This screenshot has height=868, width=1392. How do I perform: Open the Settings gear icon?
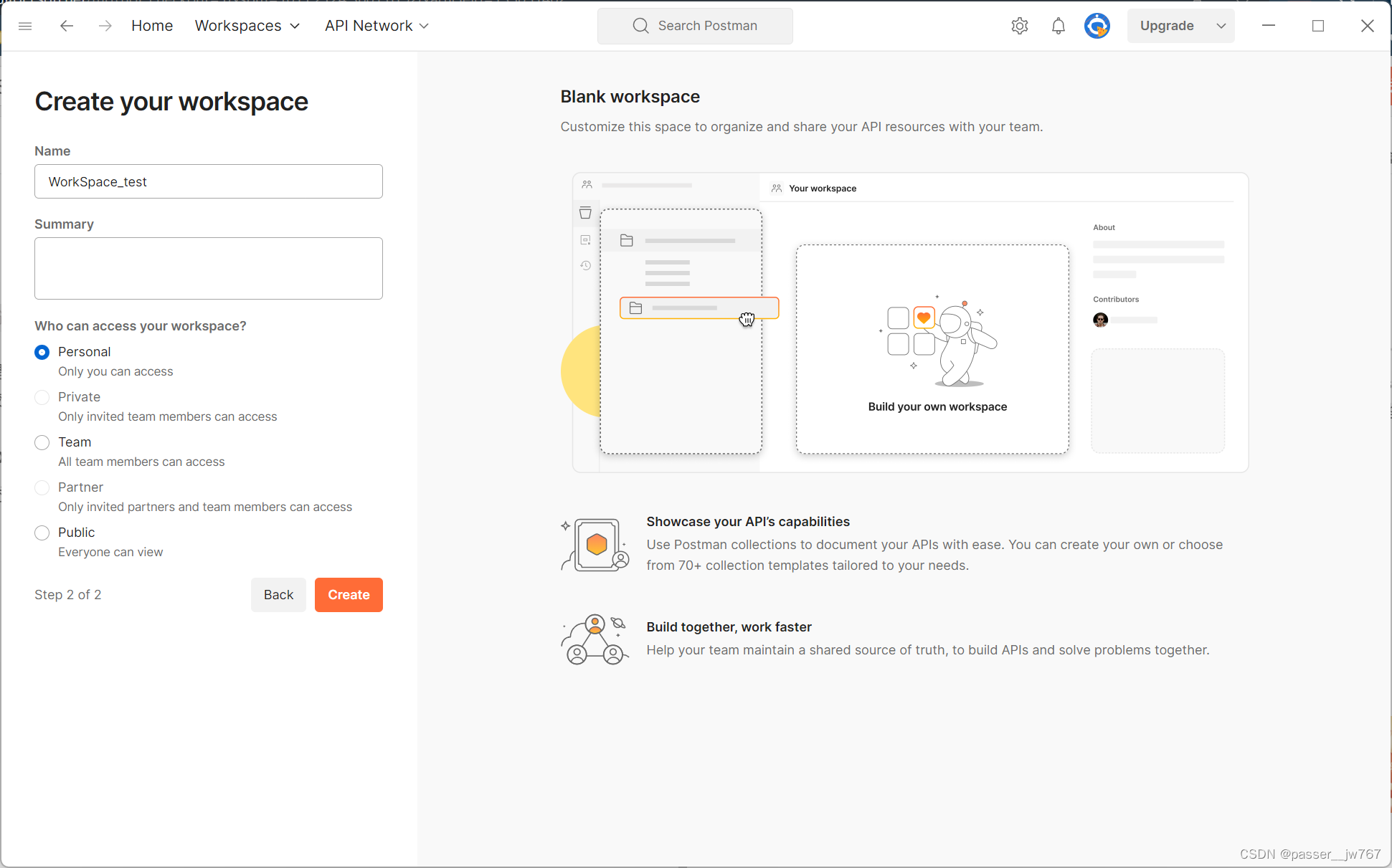tap(1019, 25)
